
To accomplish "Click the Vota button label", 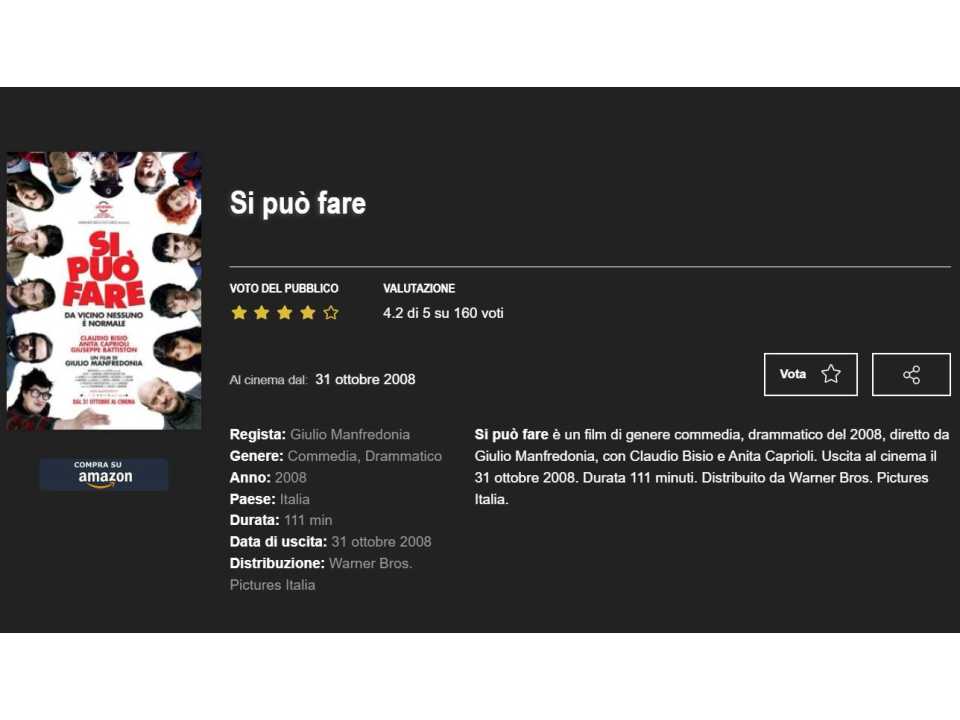I will coord(793,374).
